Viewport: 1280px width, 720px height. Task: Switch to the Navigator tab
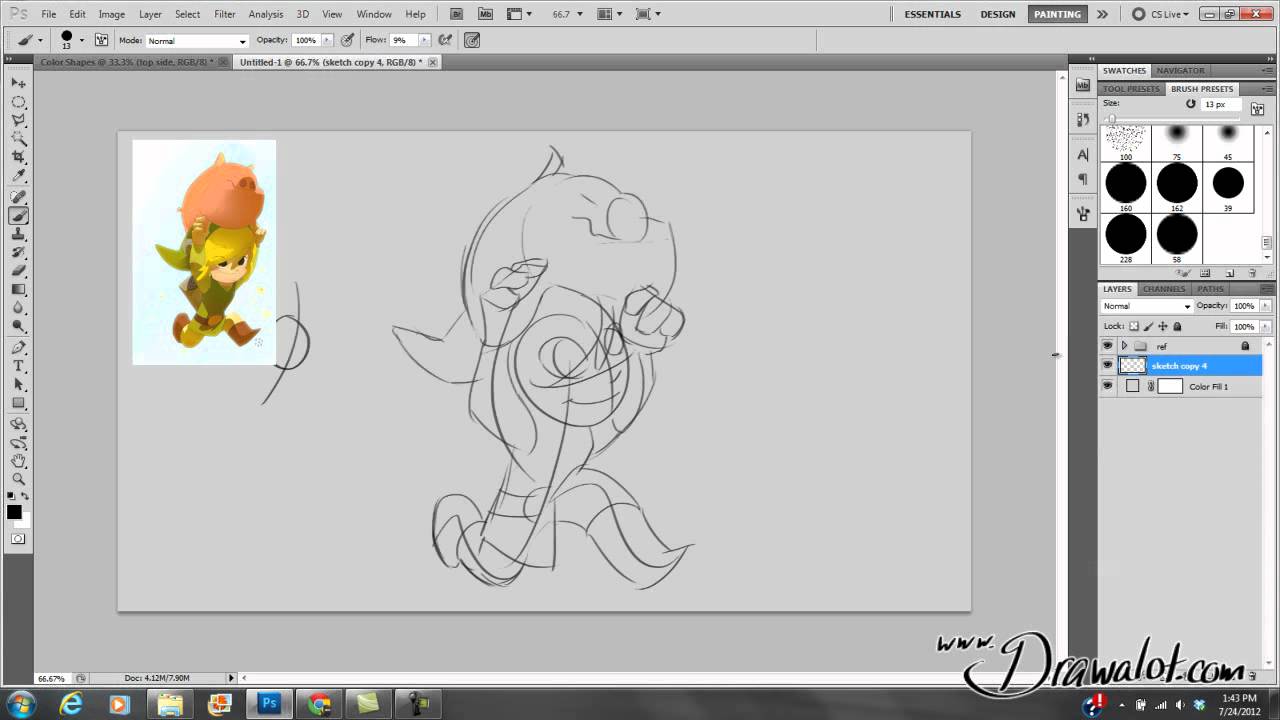click(x=1181, y=71)
